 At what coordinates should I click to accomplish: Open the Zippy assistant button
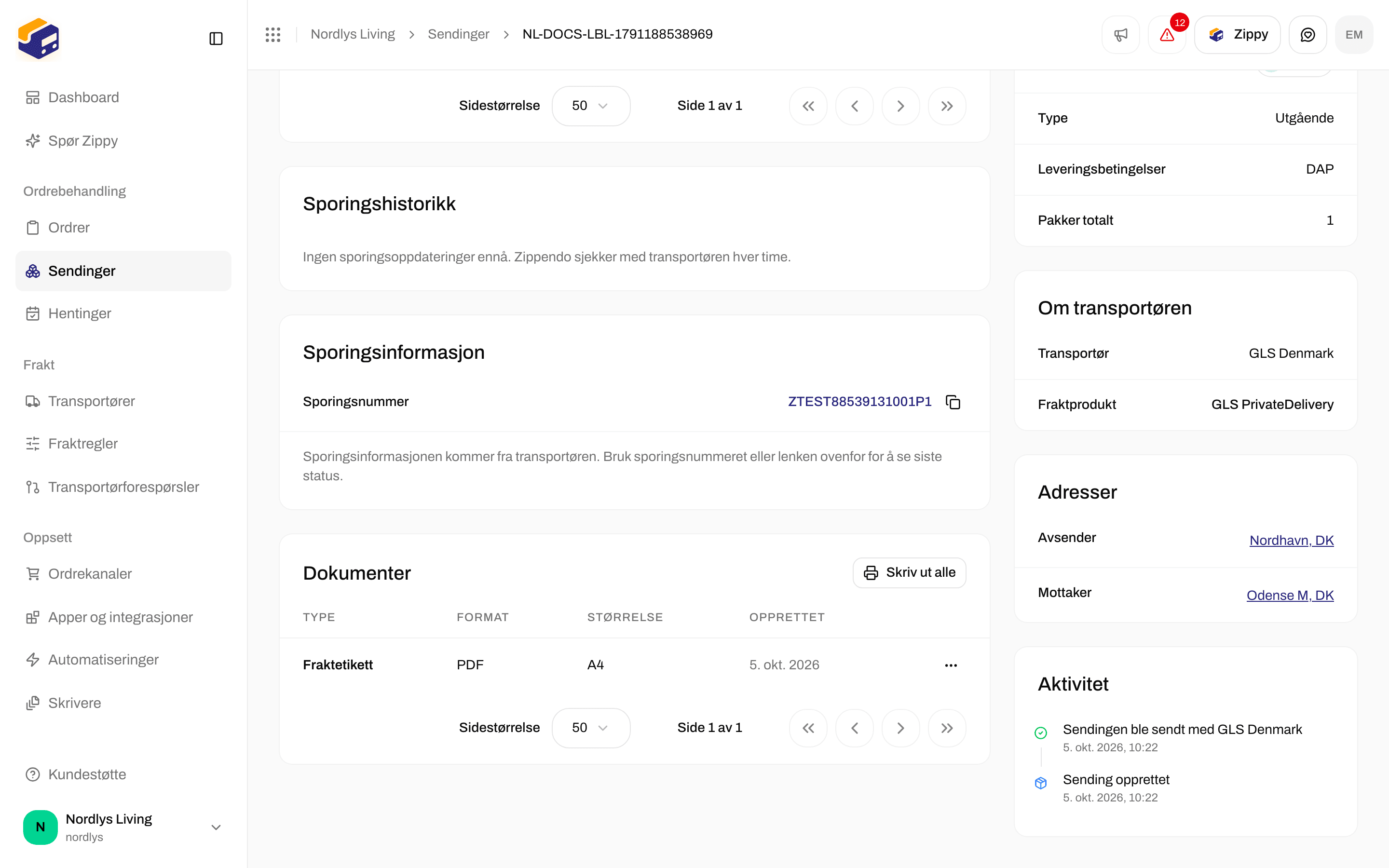(x=1238, y=34)
